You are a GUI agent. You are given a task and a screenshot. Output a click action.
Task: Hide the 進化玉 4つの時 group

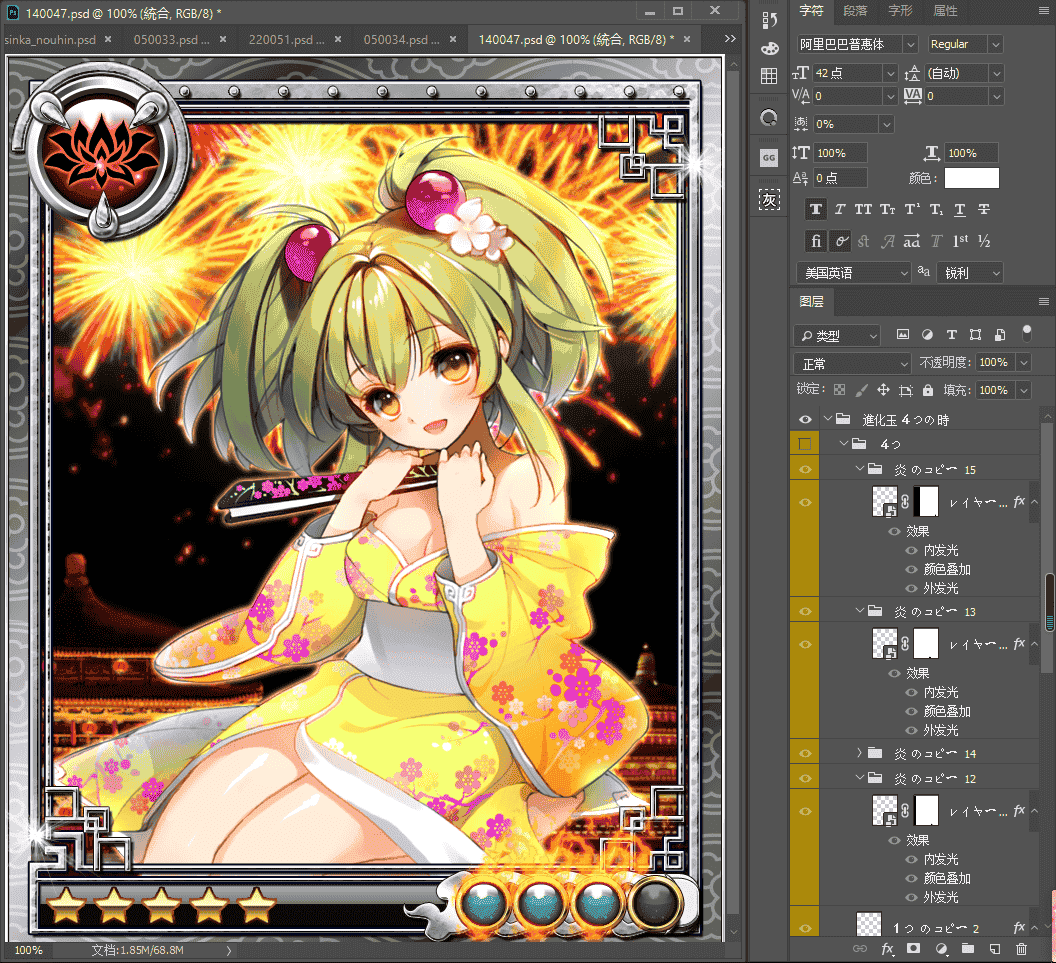click(x=805, y=420)
